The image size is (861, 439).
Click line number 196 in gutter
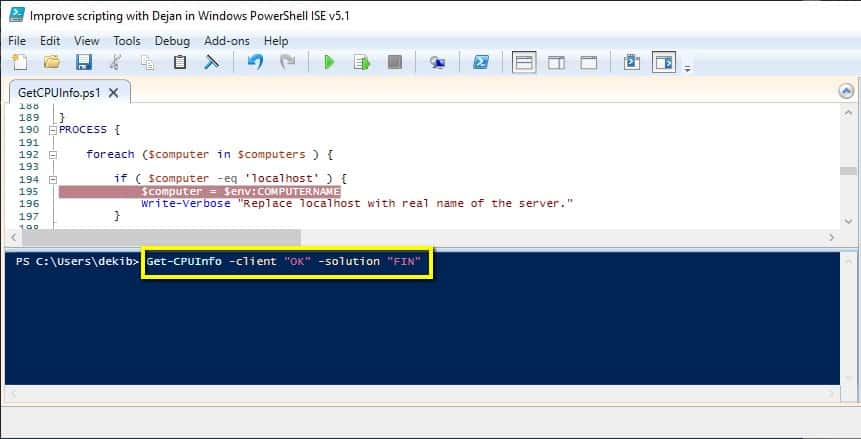tap(29, 203)
